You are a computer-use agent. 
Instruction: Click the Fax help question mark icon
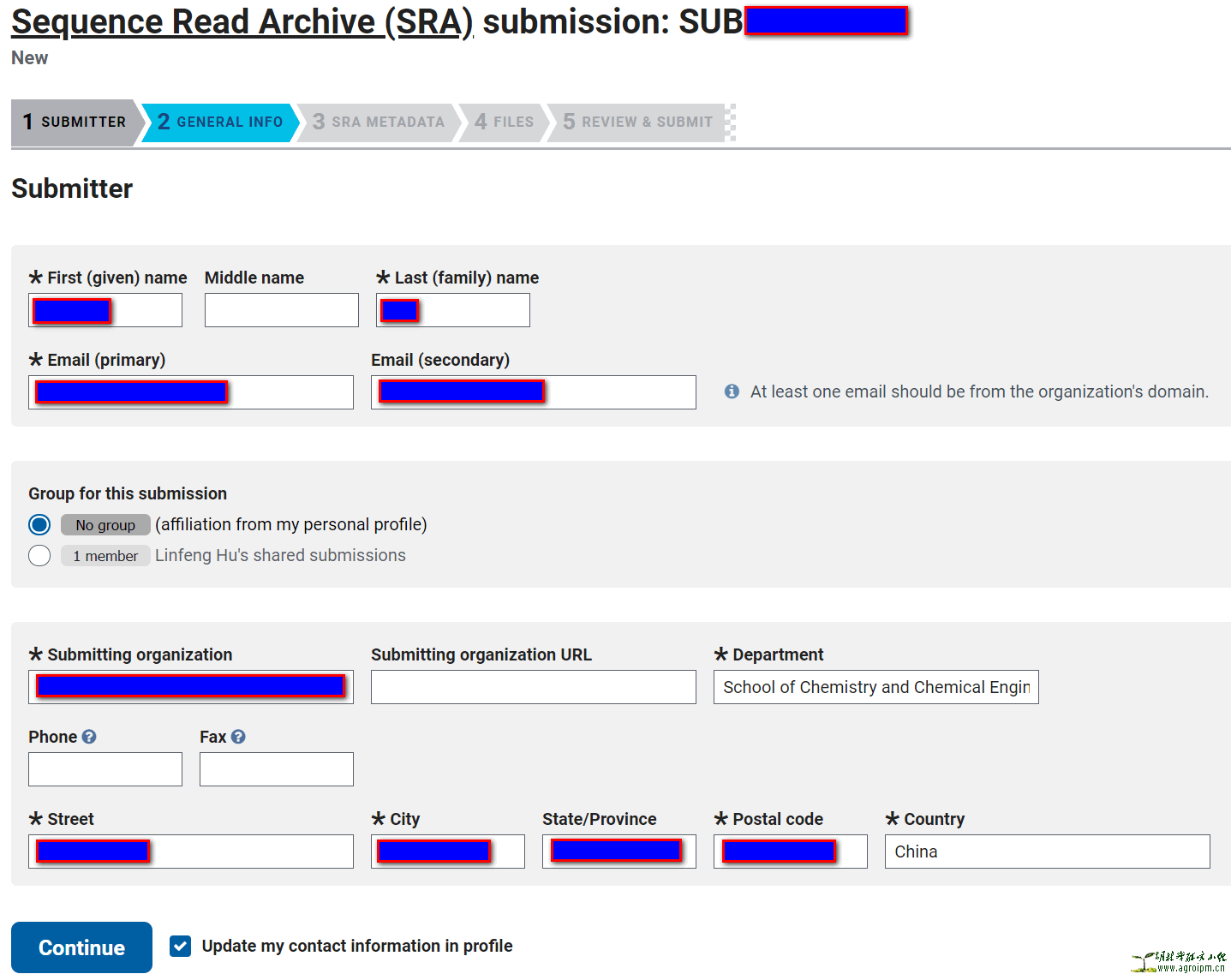[x=238, y=737]
